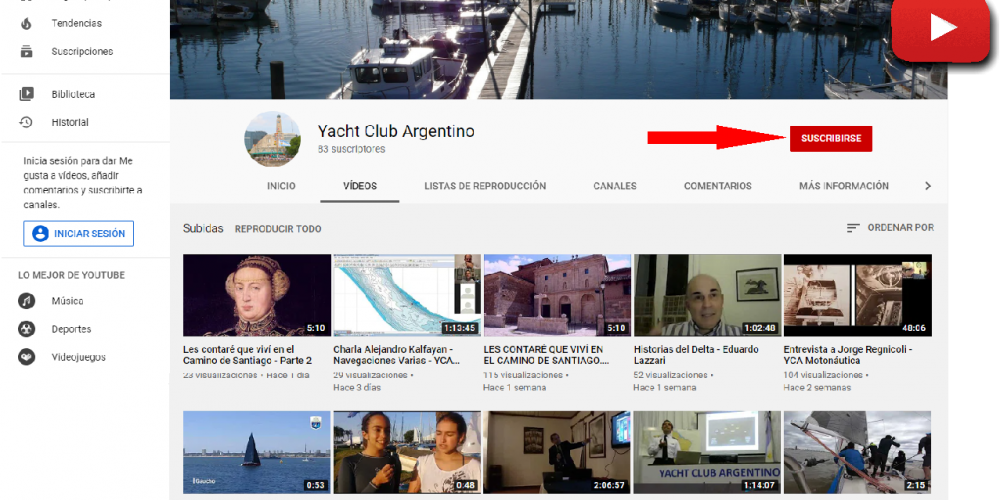Expand more tabs with right chevron arrow

(927, 186)
